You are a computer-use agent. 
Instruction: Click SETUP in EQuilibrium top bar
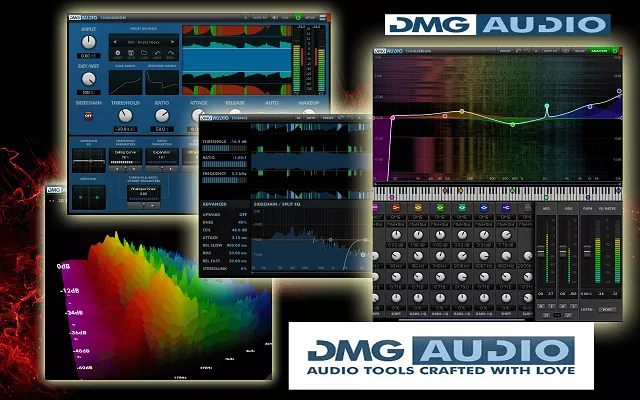[x=579, y=51]
